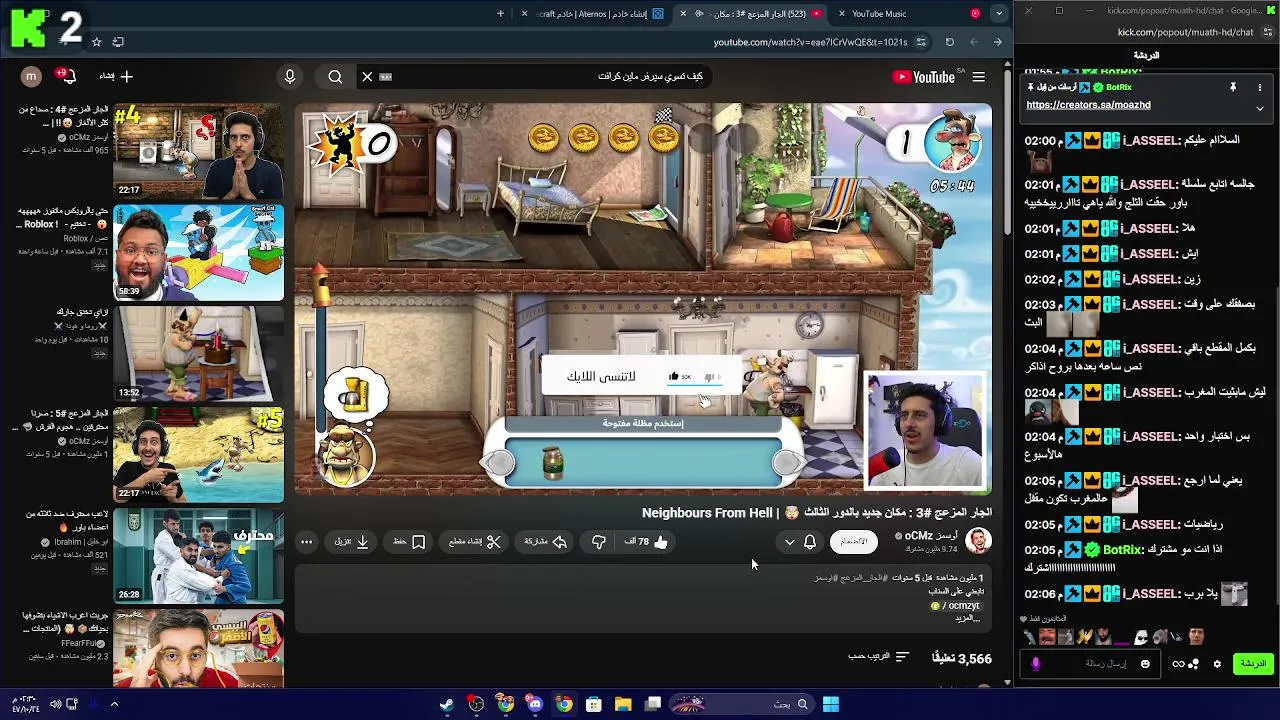Close the YouTube Music browser tab
Screen dimensions: 1280x720
[842, 14]
